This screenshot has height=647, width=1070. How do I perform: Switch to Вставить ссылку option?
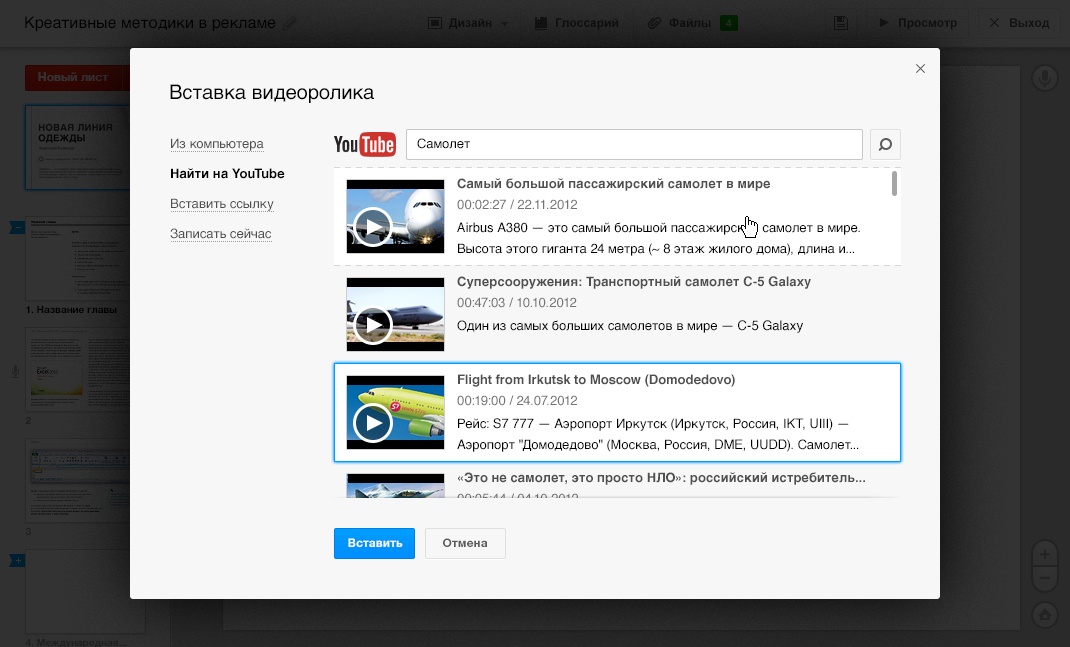coord(222,203)
